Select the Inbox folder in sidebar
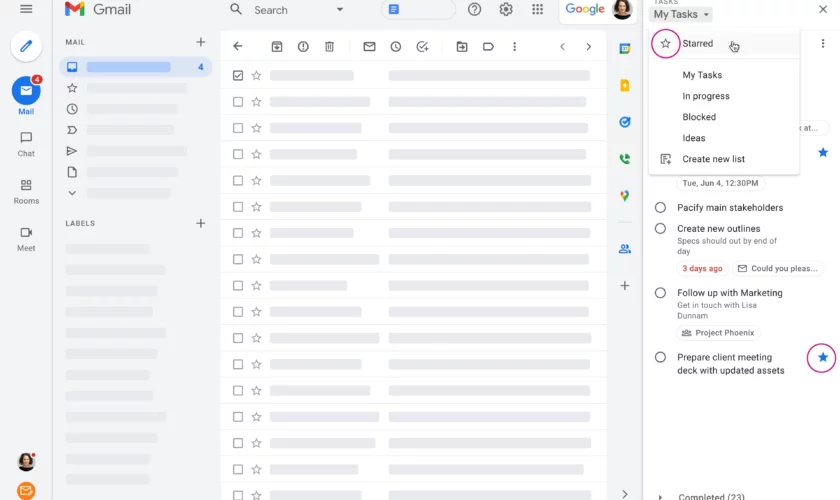 tap(136, 67)
